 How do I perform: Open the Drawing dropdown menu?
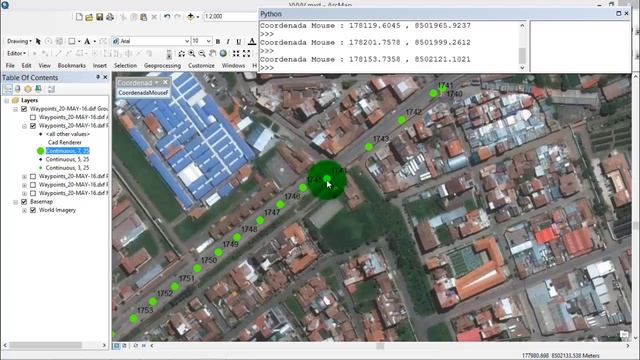(x=19, y=41)
